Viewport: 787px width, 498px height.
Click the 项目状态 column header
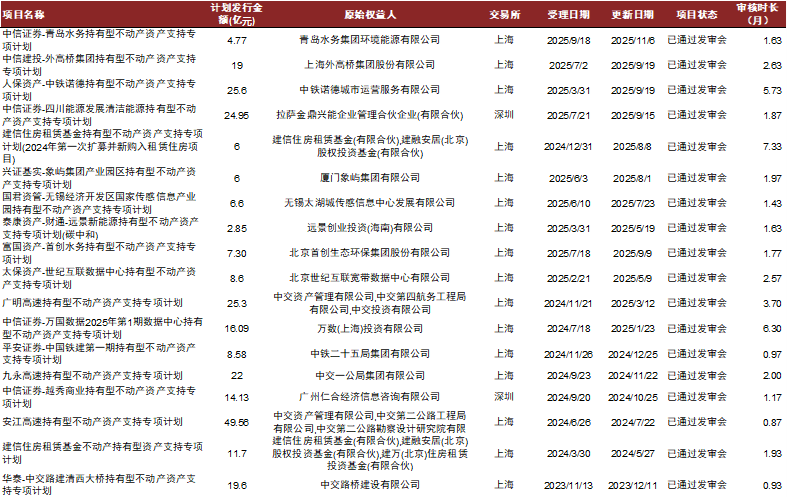click(x=697, y=15)
